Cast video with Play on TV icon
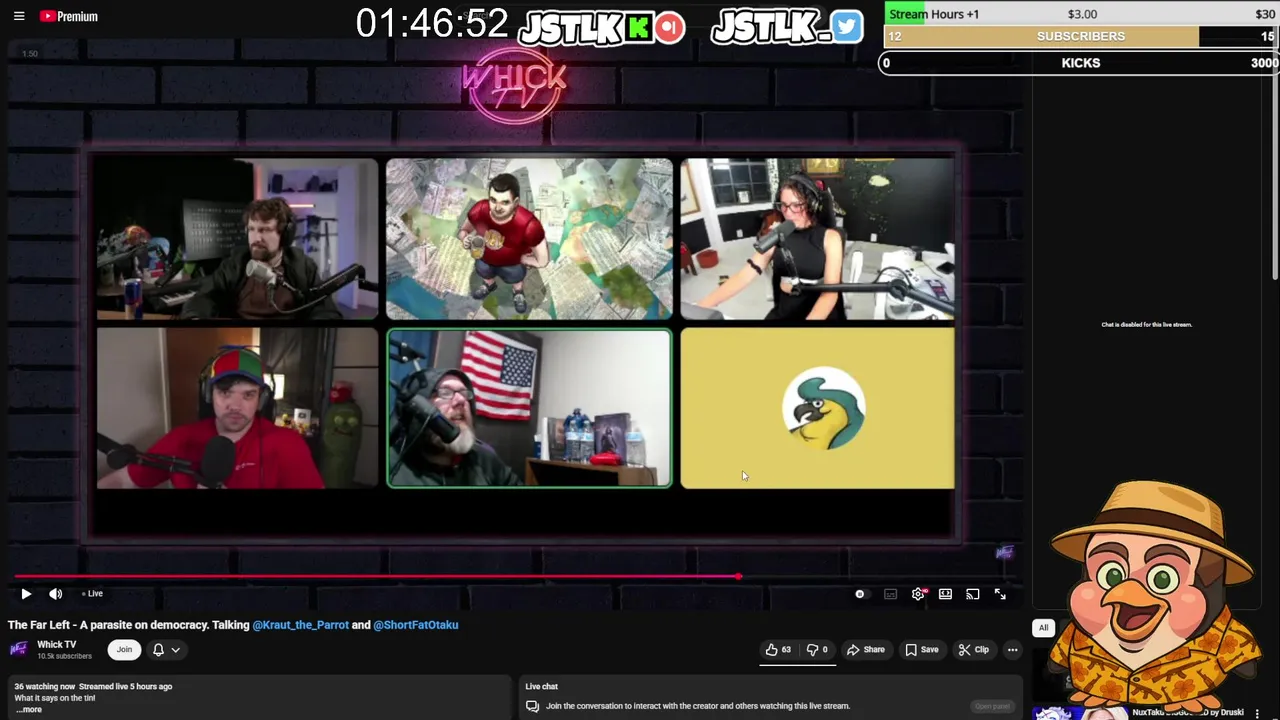The width and height of the screenshot is (1280, 720). coord(972,594)
